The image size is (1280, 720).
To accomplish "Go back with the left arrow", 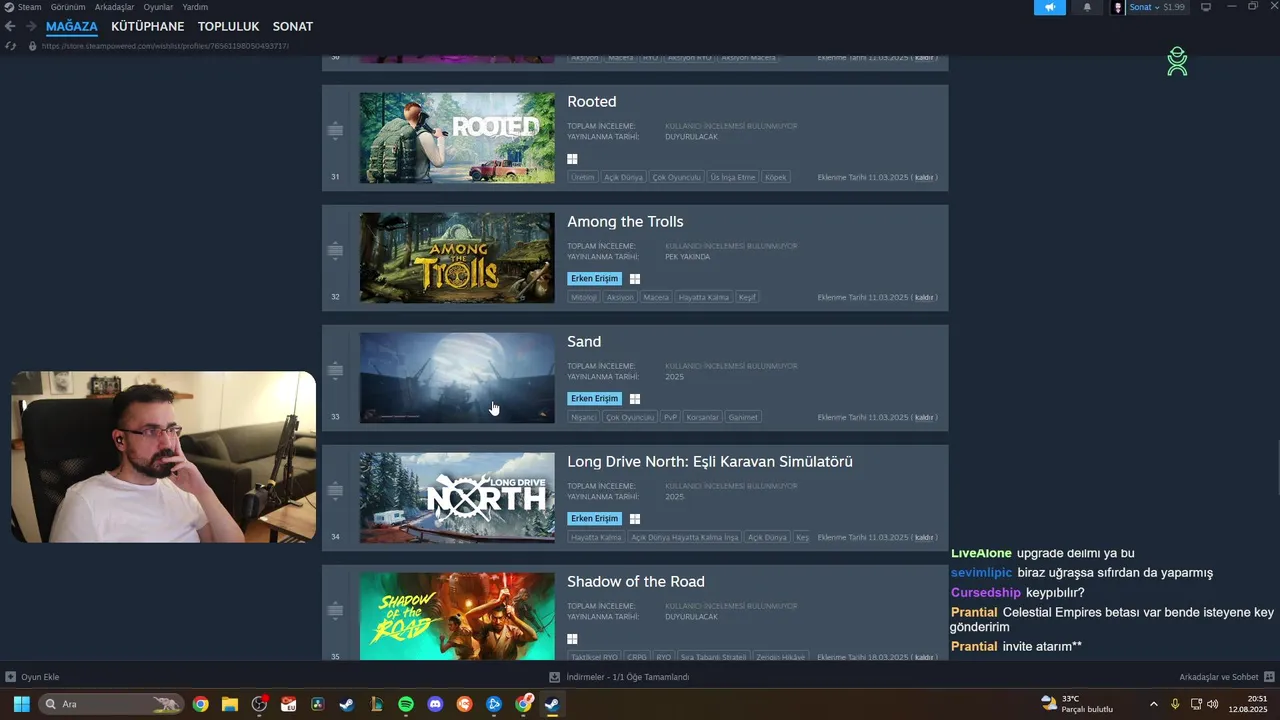I will pos(10,26).
